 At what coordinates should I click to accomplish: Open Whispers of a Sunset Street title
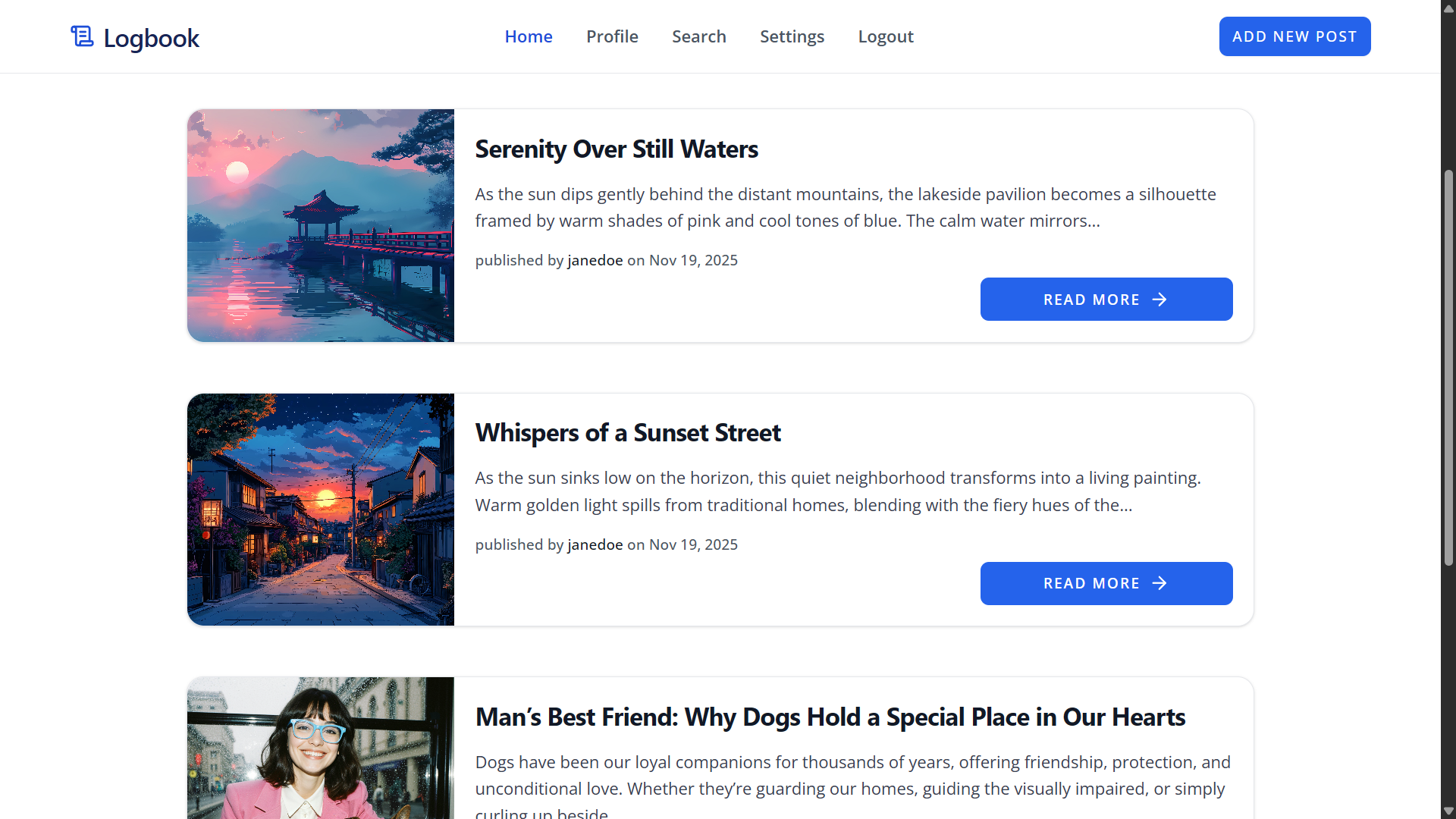click(627, 433)
